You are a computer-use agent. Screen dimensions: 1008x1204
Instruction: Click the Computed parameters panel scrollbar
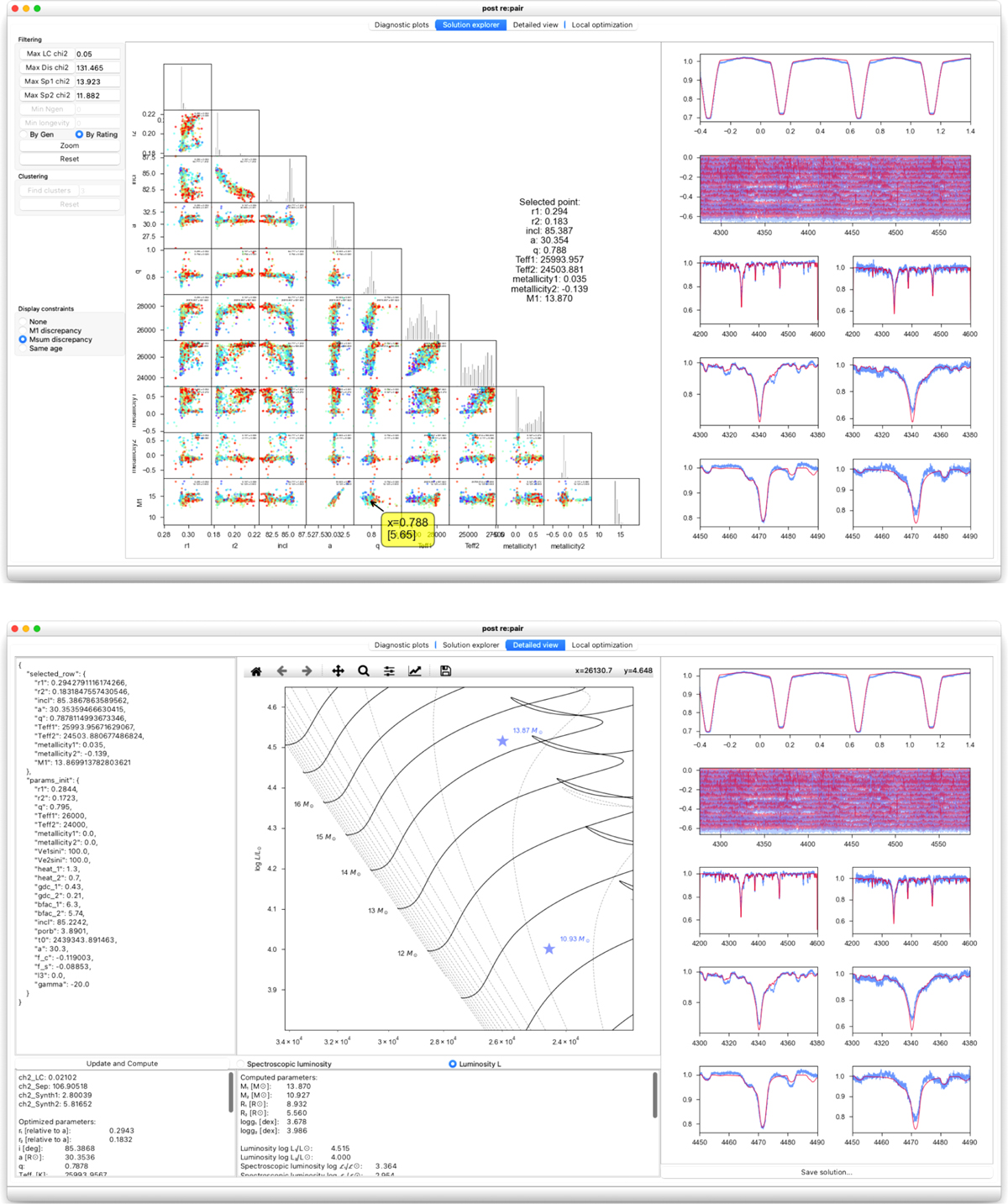pyautogui.click(x=654, y=1096)
